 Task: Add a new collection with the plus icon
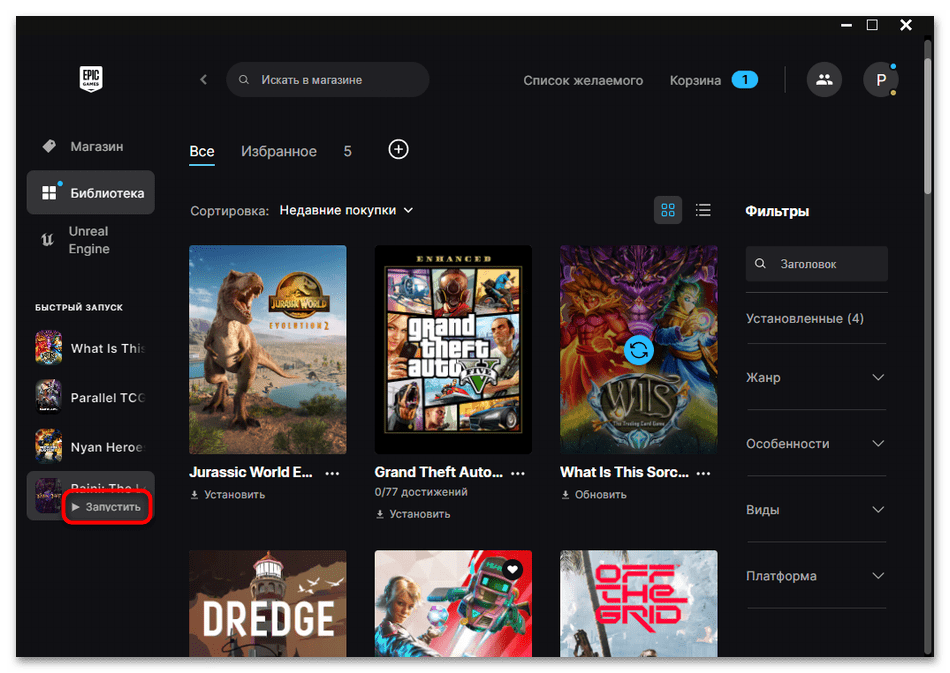tap(398, 149)
